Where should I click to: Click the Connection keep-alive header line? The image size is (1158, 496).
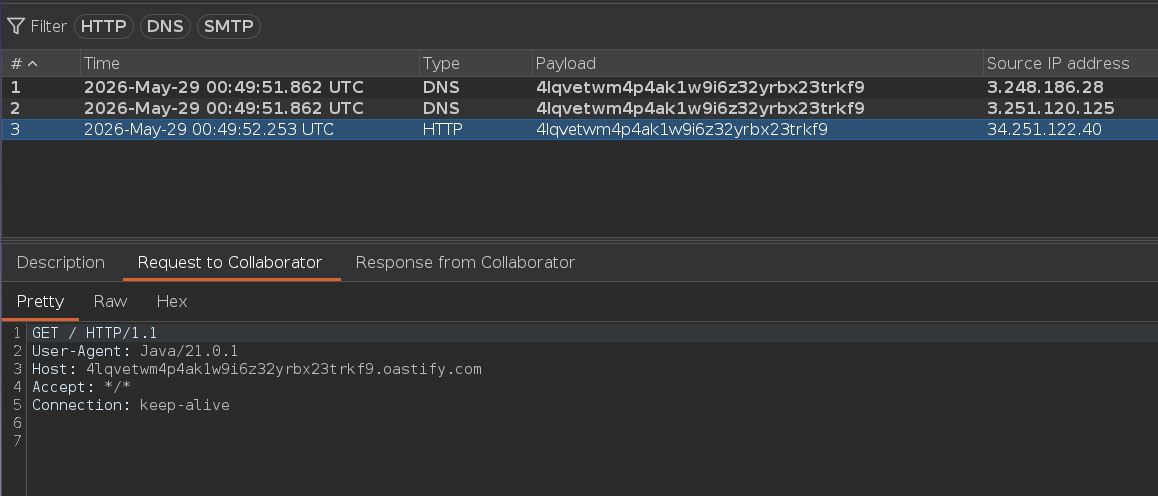point(131,405)
